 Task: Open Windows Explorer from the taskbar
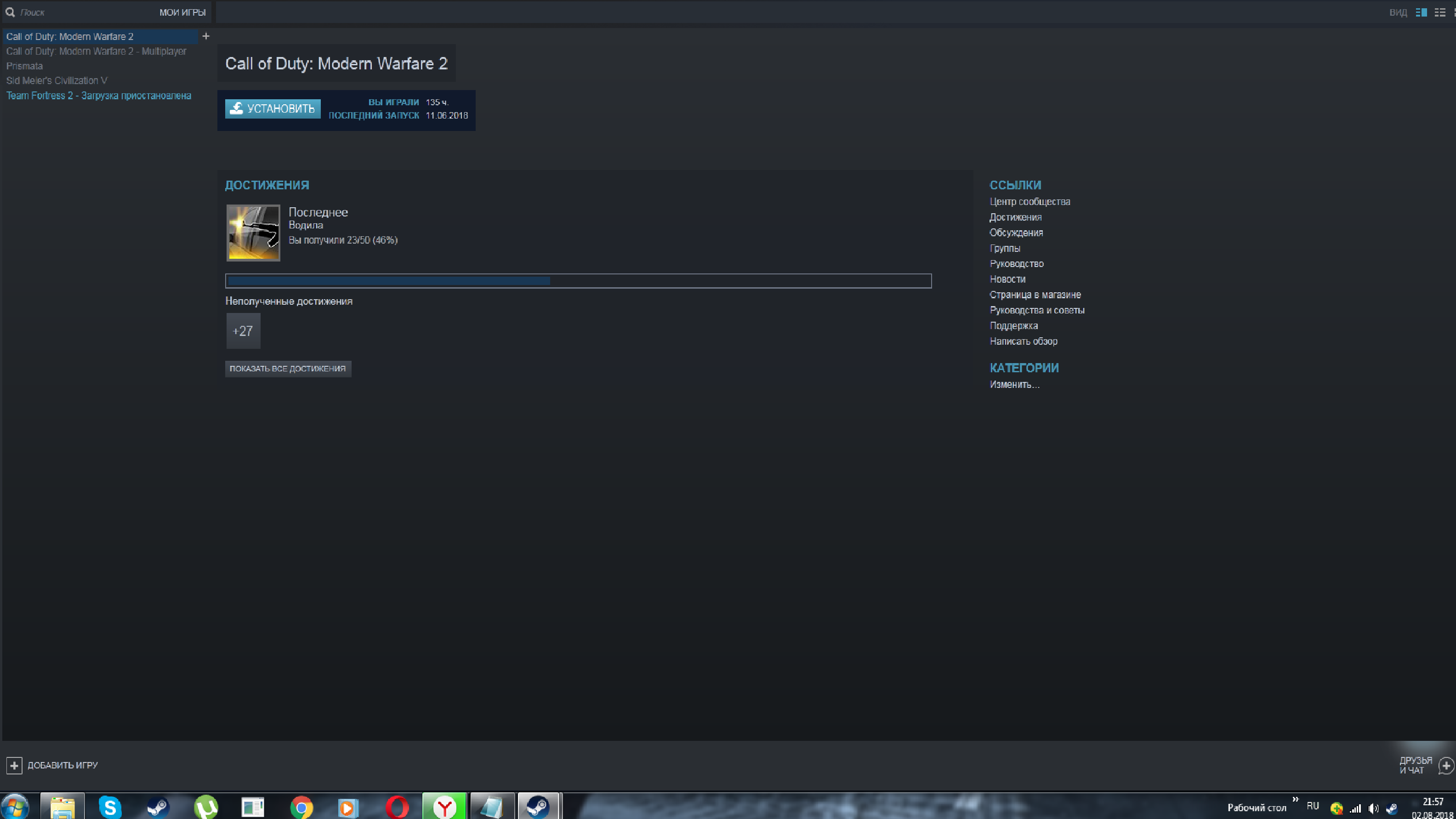click(62, 807)
